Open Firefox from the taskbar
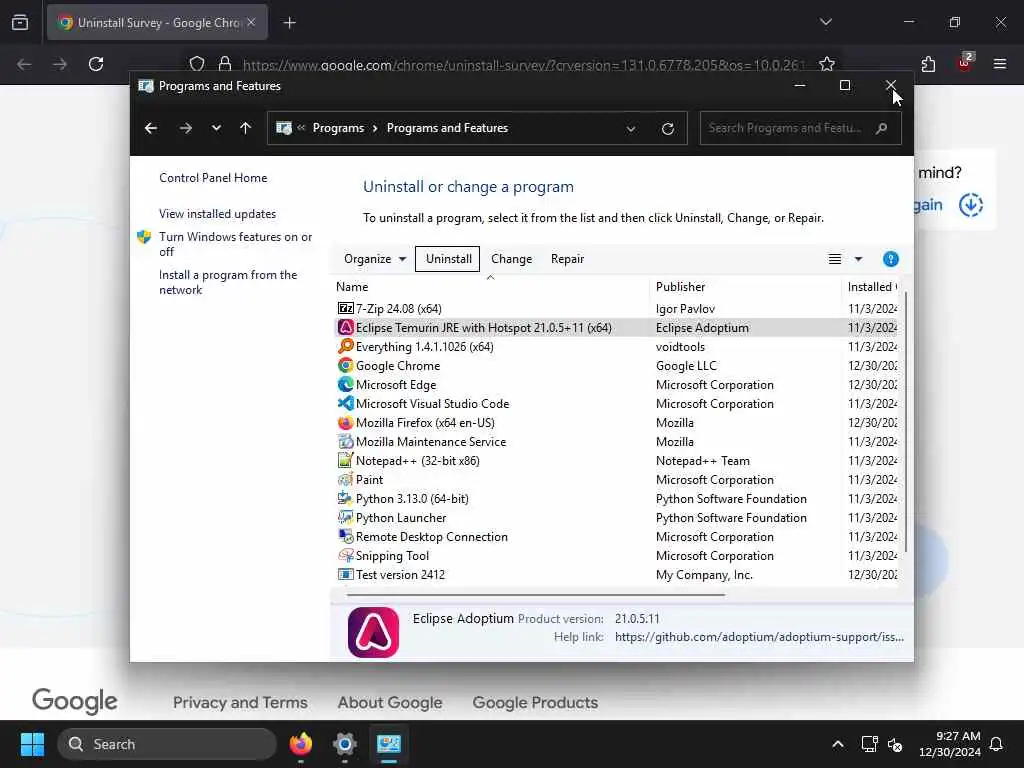 (x=300, y=744)
